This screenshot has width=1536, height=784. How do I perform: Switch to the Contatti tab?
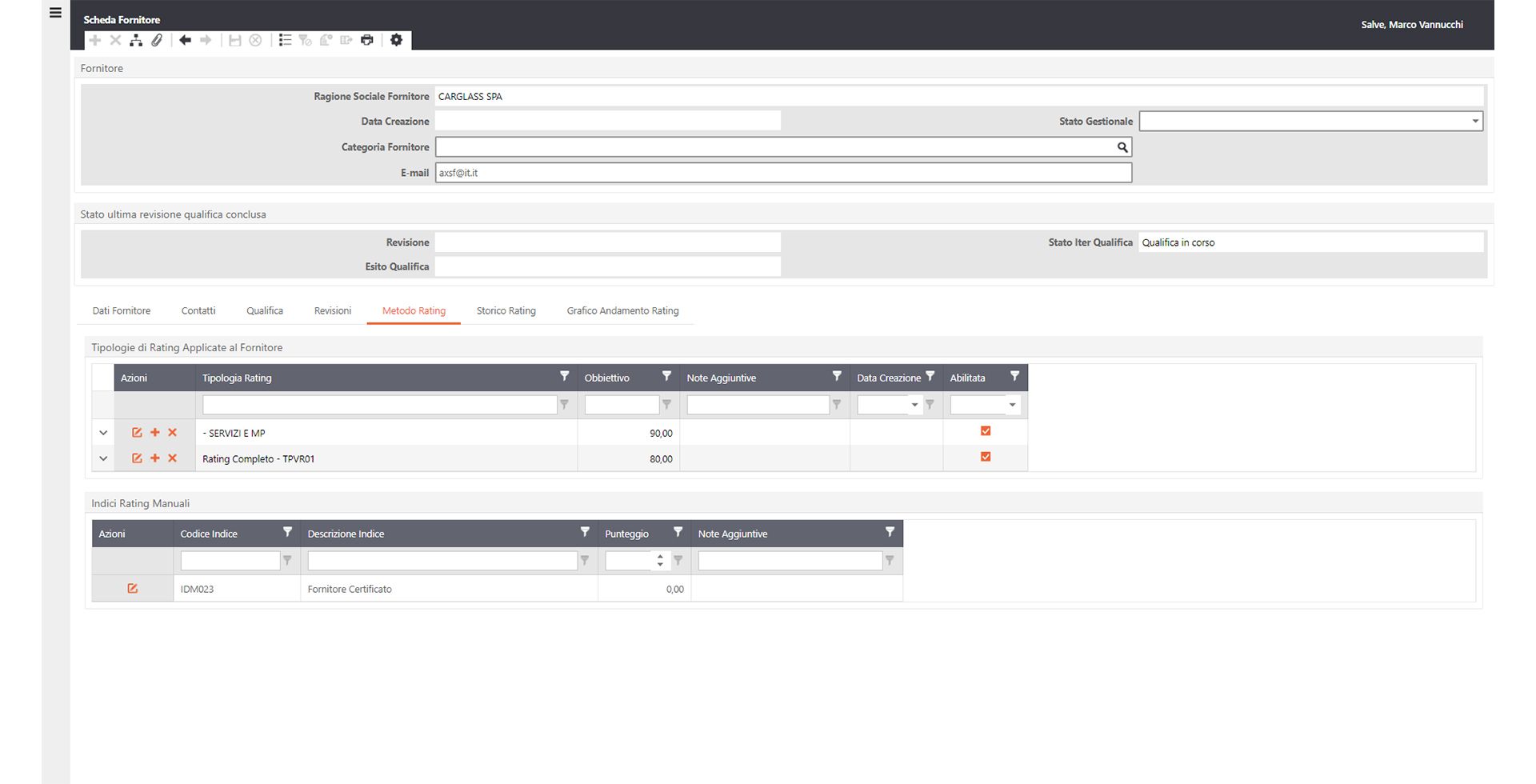click(x=198, y=310)
